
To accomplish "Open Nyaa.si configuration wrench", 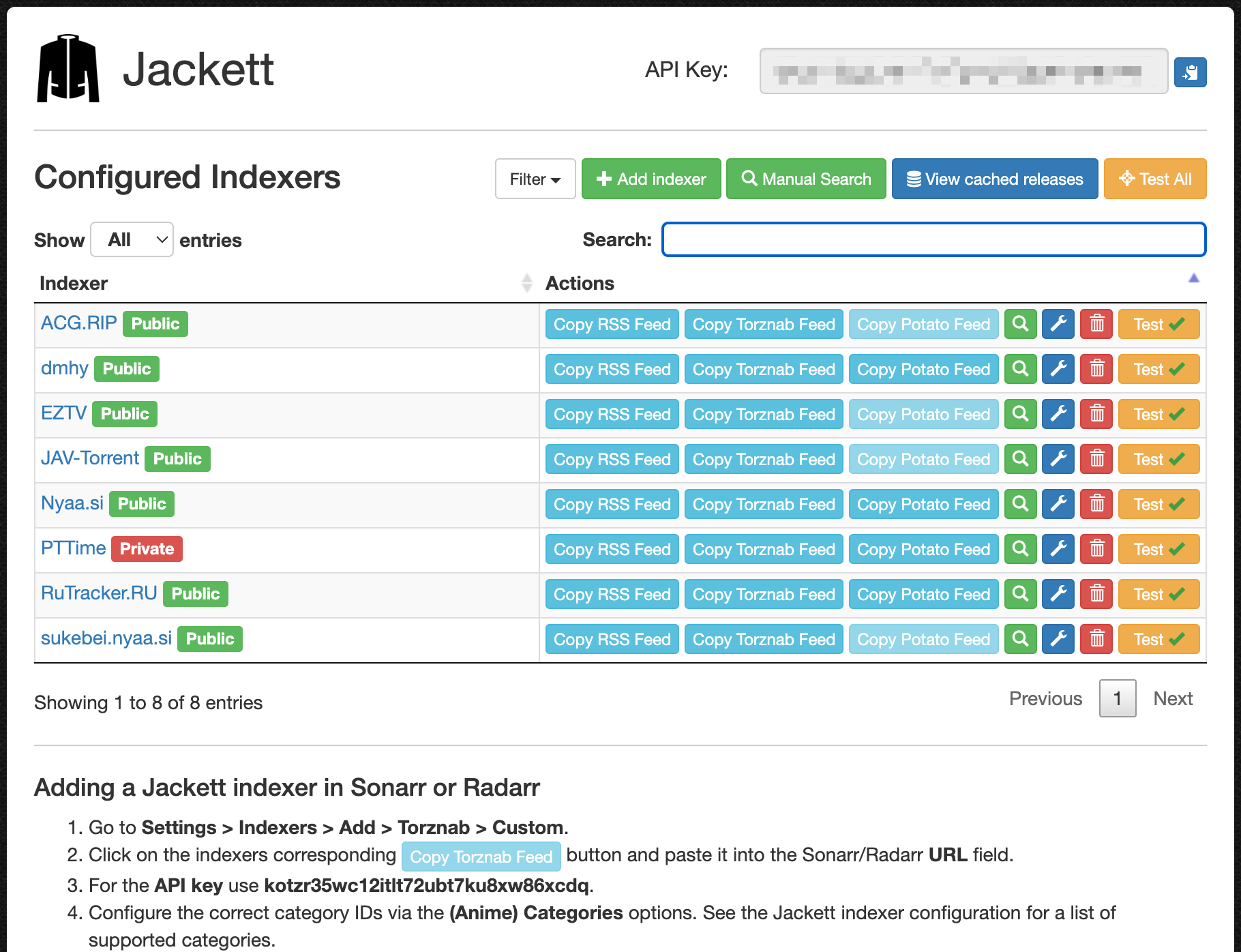I will click(x=1058, y=504).
